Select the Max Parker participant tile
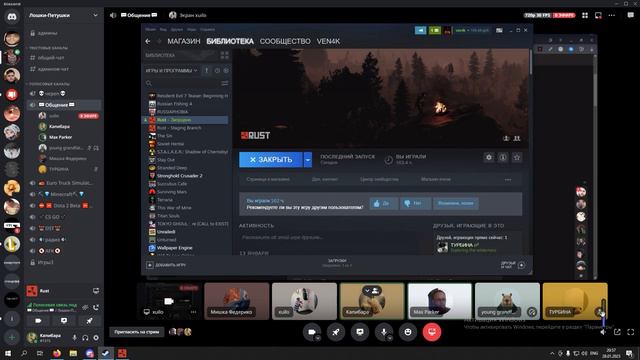The width and height of the screenshot is (640, 360). [440, 301]
